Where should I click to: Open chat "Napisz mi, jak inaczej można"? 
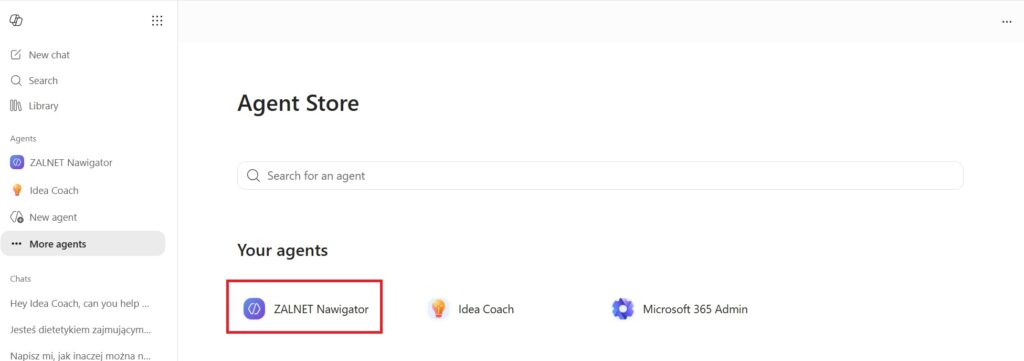pos(80,356)
